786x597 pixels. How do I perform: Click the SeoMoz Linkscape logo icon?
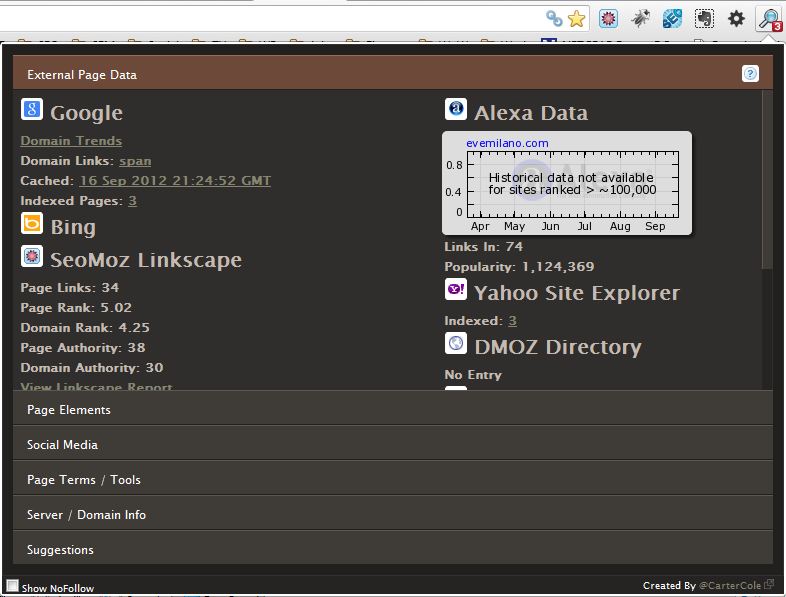coord(32,256)
